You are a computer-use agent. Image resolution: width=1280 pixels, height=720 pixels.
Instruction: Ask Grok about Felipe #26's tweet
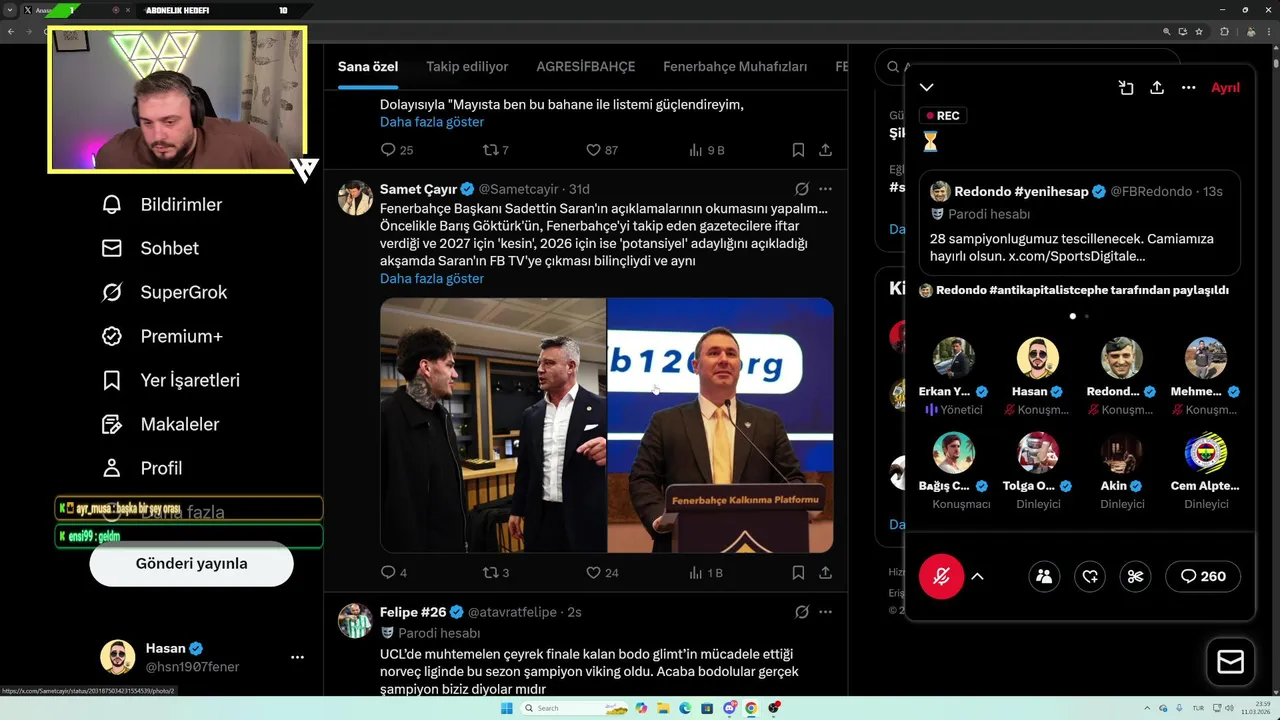point(802,612)
